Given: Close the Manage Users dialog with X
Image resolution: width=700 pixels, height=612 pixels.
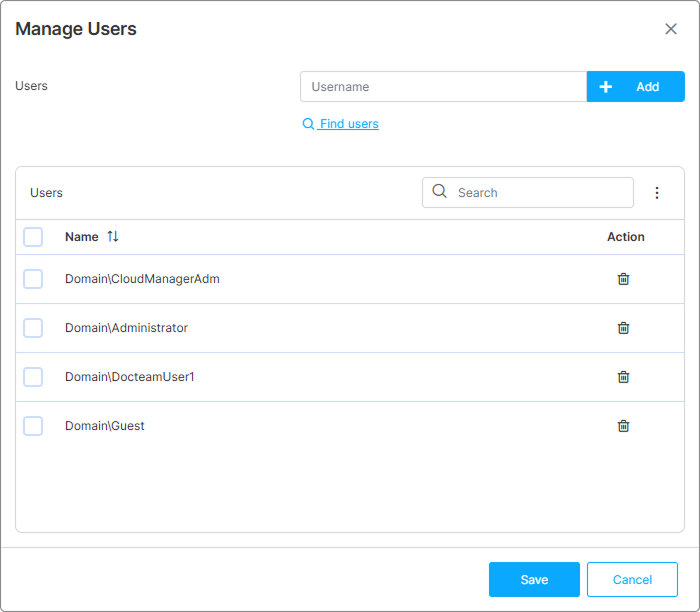Looking at the screenshot, I should (671, 29).
